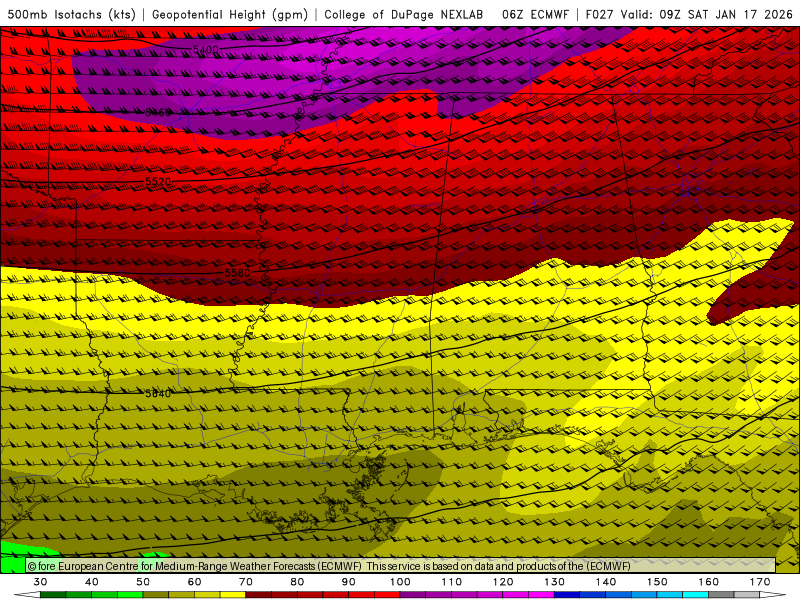Image resolution: width=800 pixels, height=600 pixels.
Task: Click the 80 value on the color scale
Action: (x=297, y=582)
